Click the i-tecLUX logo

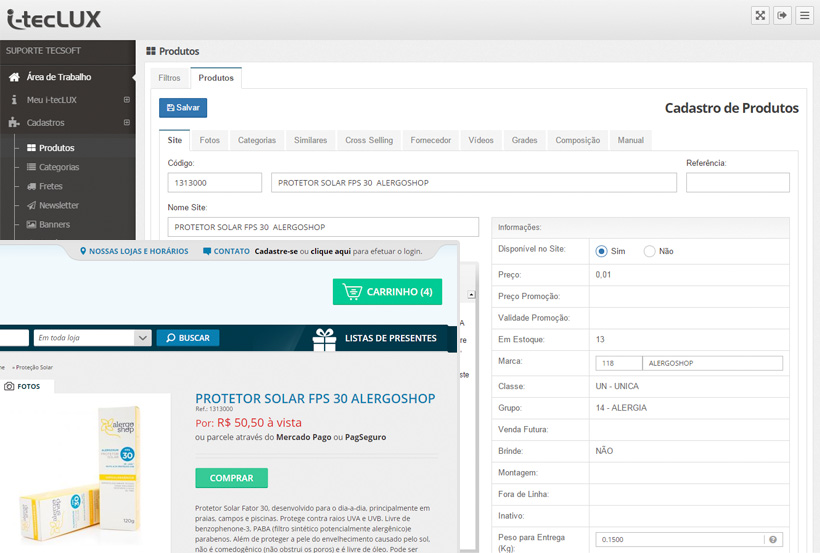(x=54, y=19)
